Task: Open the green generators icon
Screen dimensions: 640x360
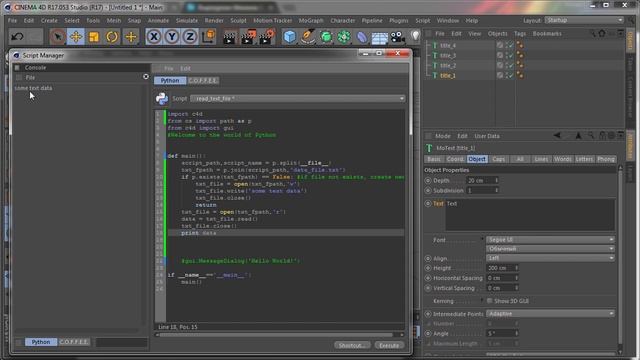Action: coord(326,37)
